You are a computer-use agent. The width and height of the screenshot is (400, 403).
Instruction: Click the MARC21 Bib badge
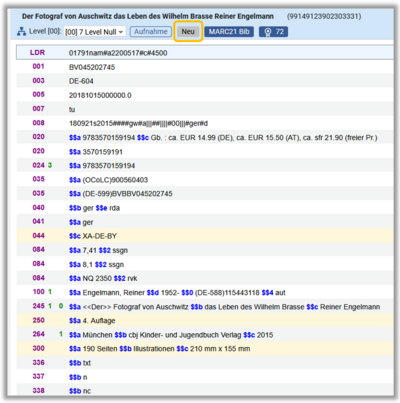tap(229, 32)
